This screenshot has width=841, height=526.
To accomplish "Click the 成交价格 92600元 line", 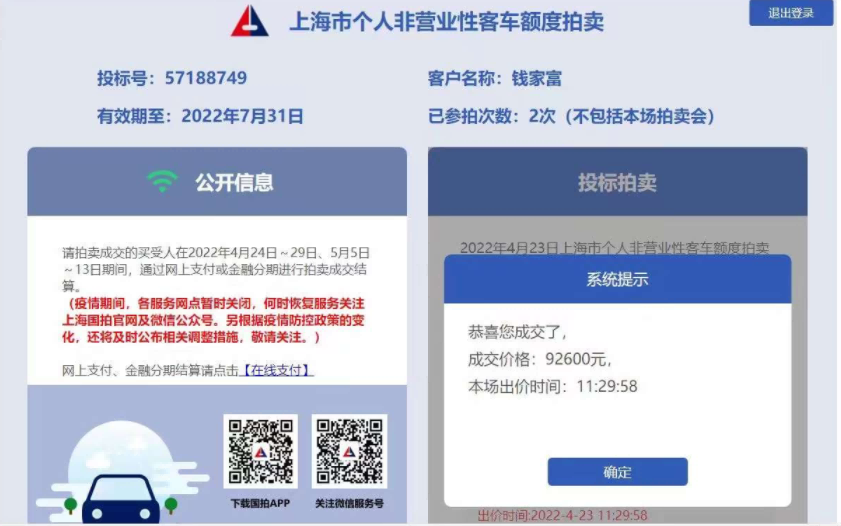I will (540, 359).
